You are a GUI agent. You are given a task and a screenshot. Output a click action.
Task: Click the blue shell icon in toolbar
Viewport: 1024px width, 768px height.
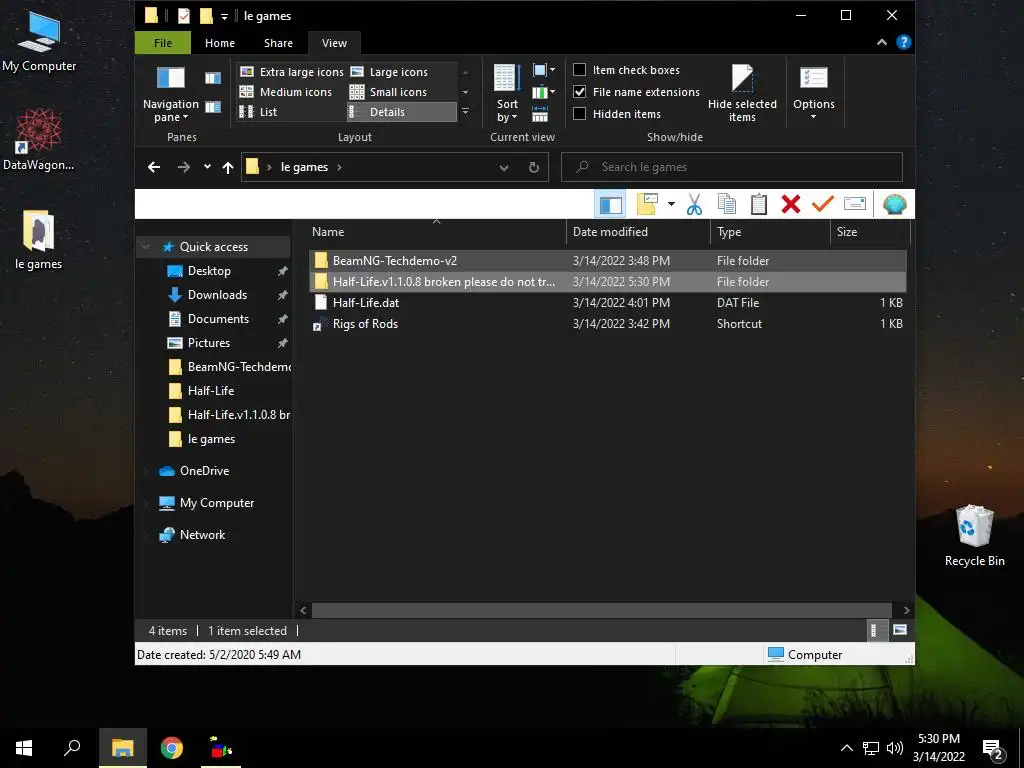(x=894, y=204)
